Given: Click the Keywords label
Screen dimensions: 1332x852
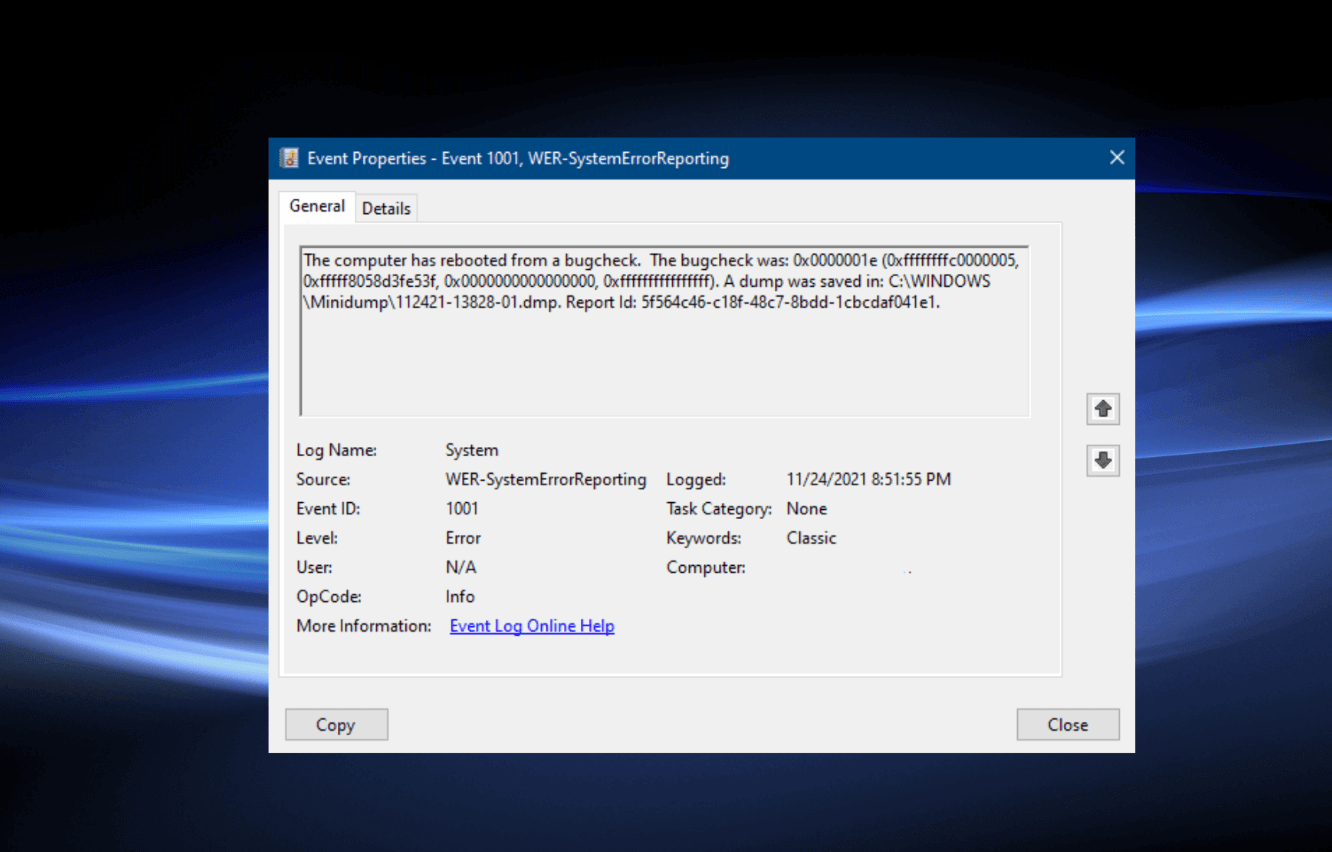Looking at the screenshot, I should (704, 538).
